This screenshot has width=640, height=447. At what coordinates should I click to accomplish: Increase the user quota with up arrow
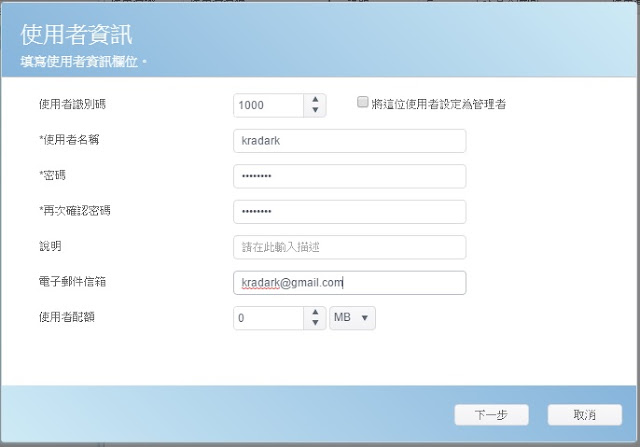315,312
